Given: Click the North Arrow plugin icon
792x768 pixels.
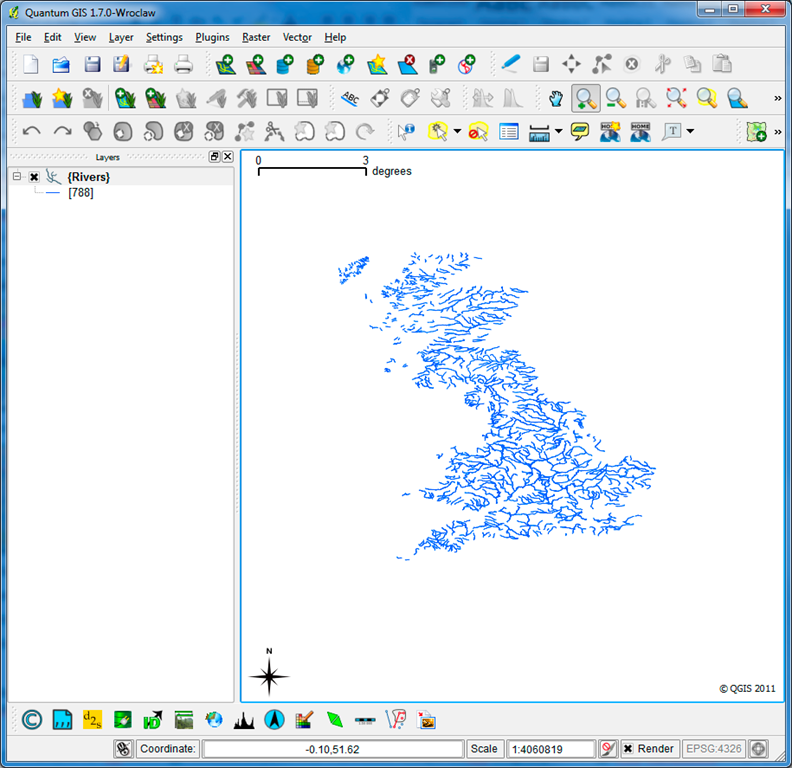Looking at the screenshot, I should click(x=274, y=719).
